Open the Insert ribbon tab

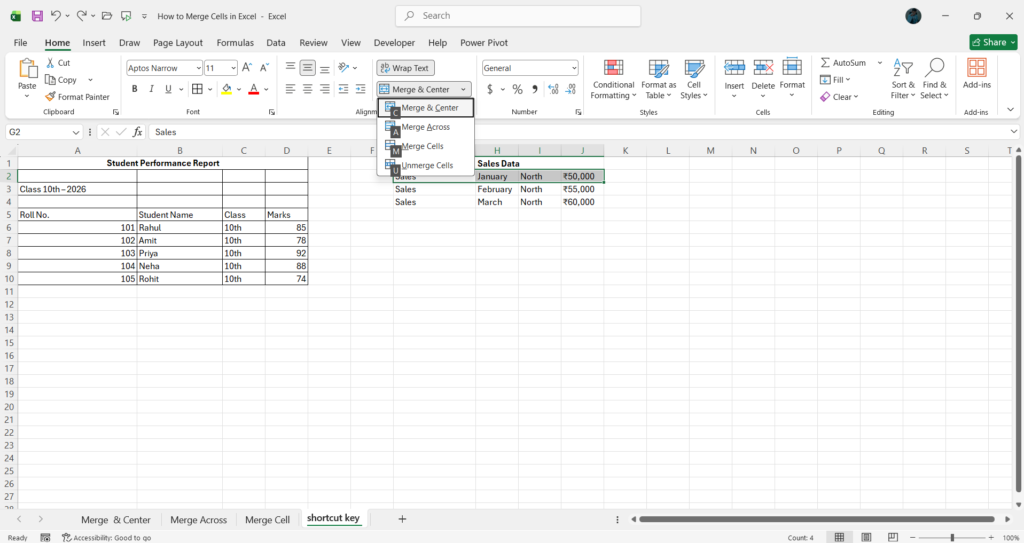point(94,42)
